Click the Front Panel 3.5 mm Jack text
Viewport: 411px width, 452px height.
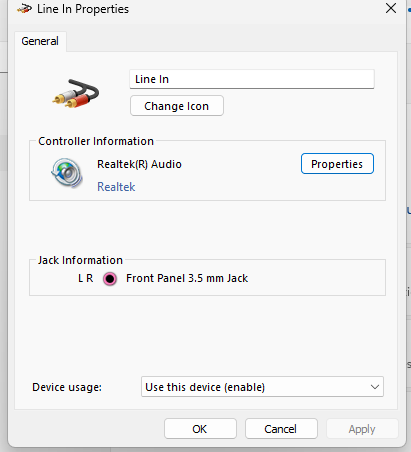187,278
